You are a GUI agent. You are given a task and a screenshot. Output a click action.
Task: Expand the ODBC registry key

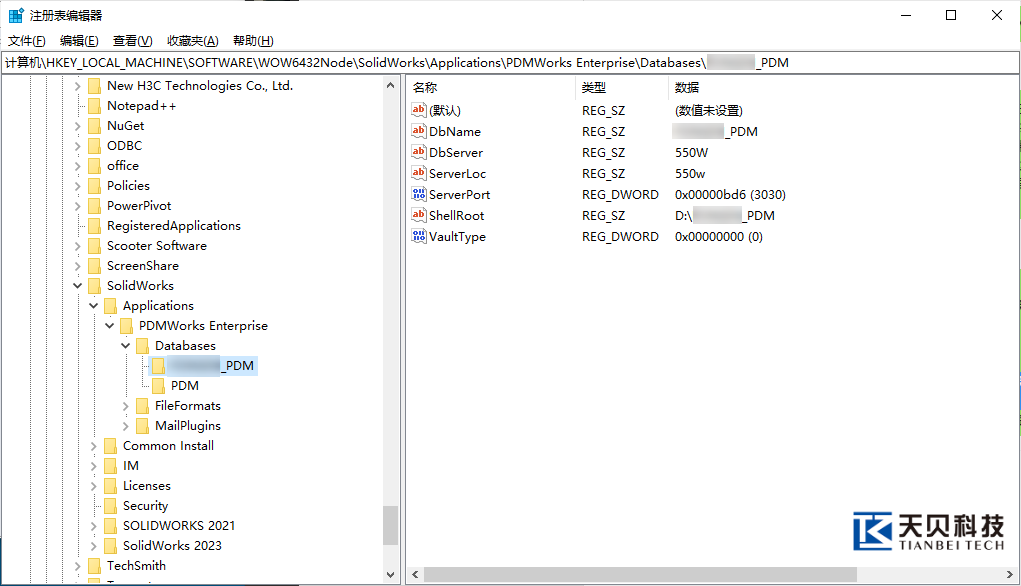click(x=78, y=146)
